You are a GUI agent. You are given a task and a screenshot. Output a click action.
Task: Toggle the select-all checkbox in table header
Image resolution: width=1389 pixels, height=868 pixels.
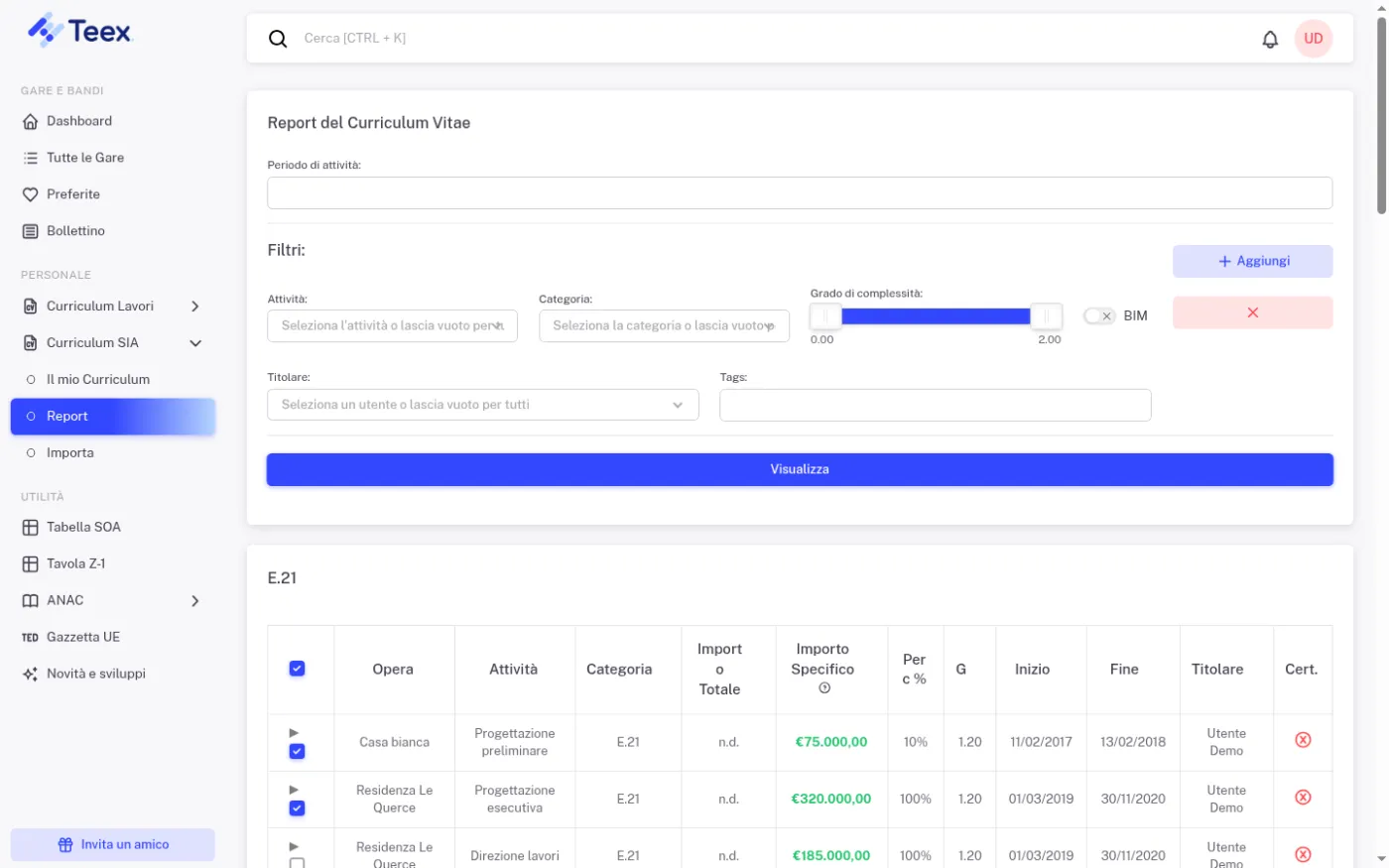pyautogui.click(x=297, y=669)
